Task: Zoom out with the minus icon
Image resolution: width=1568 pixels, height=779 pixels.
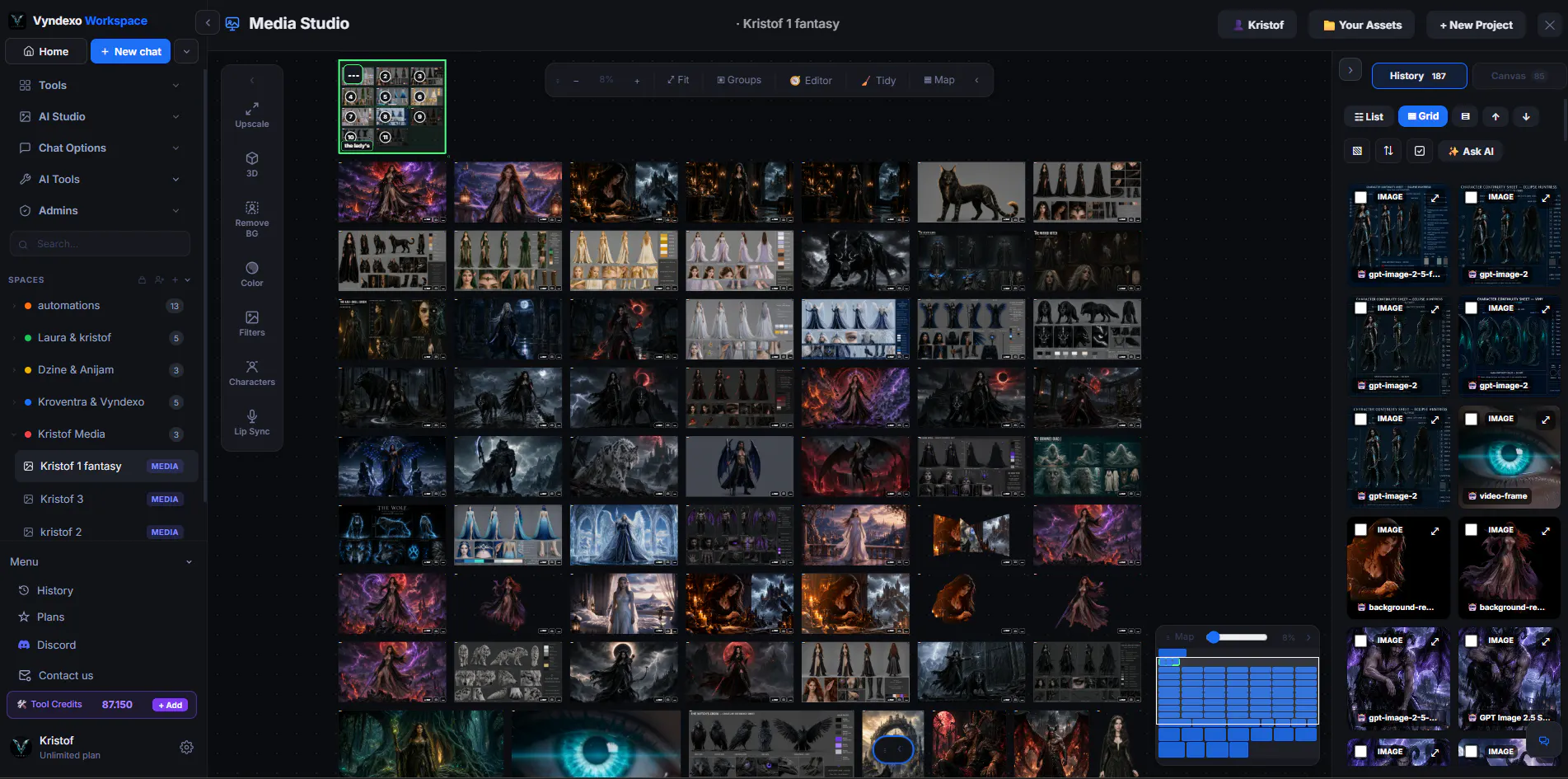Action: [576, 80]
